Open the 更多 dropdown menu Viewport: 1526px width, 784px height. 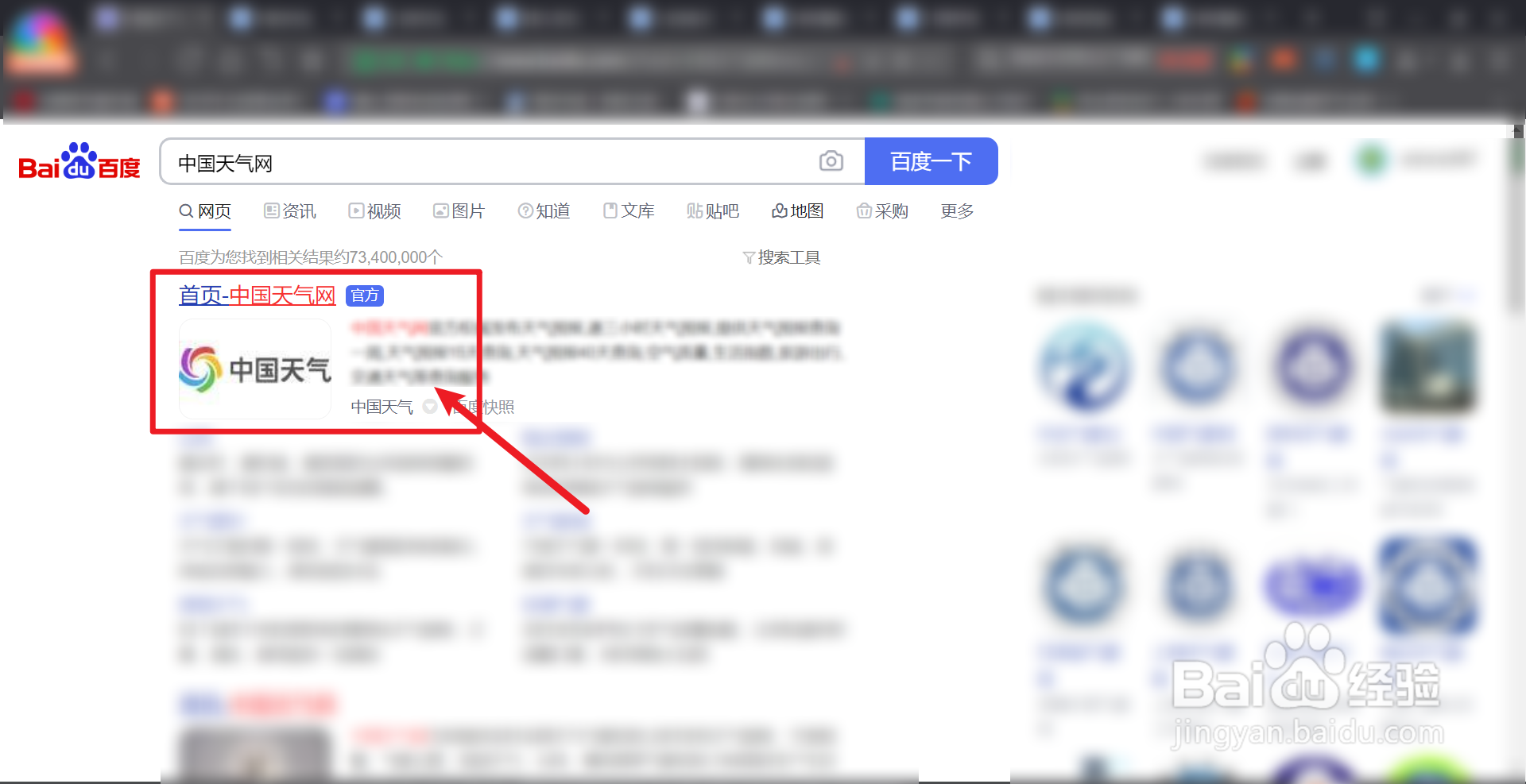956,210
